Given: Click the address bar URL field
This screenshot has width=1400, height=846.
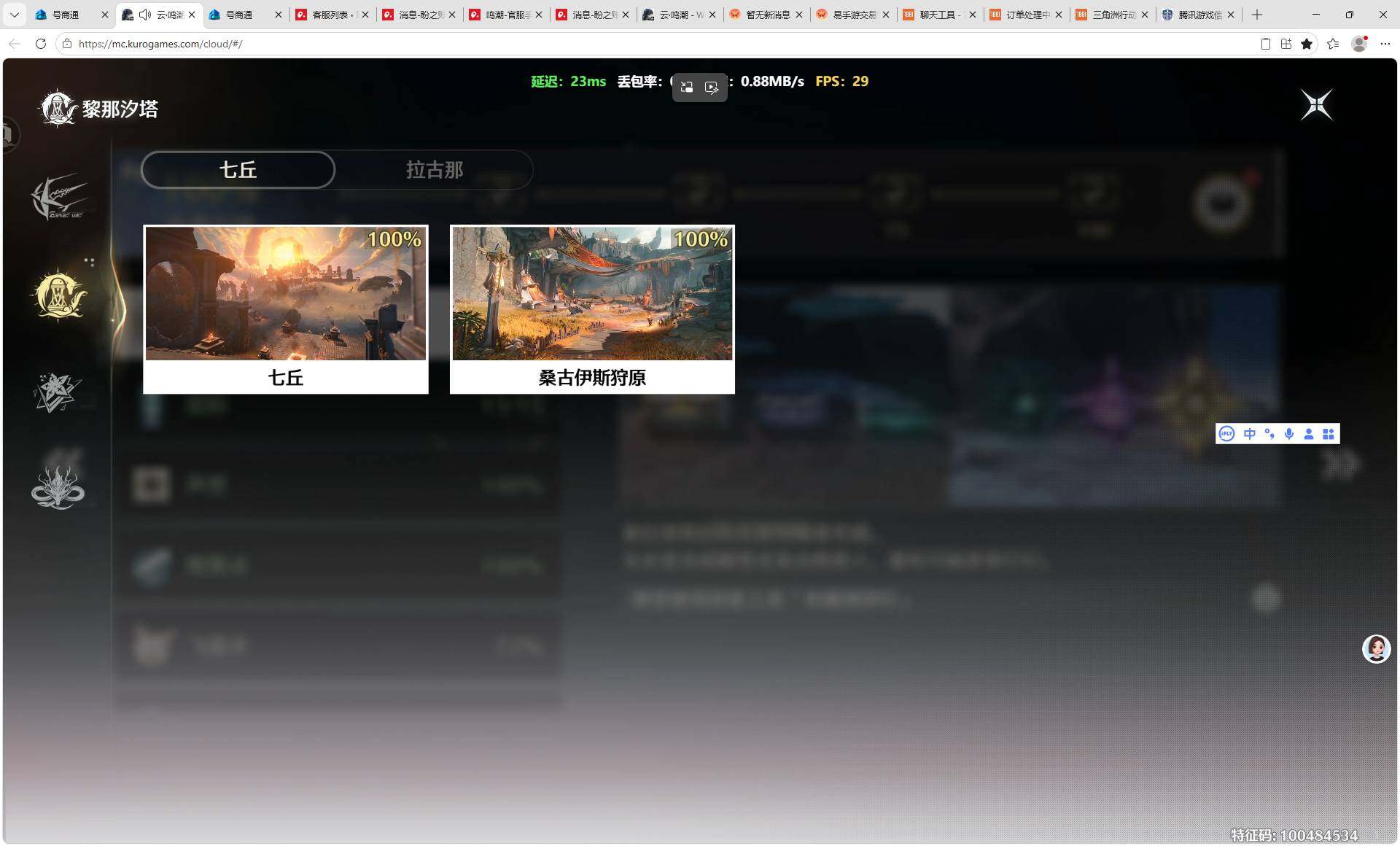Looking at the screenshot, I should (x=656, y=44).
